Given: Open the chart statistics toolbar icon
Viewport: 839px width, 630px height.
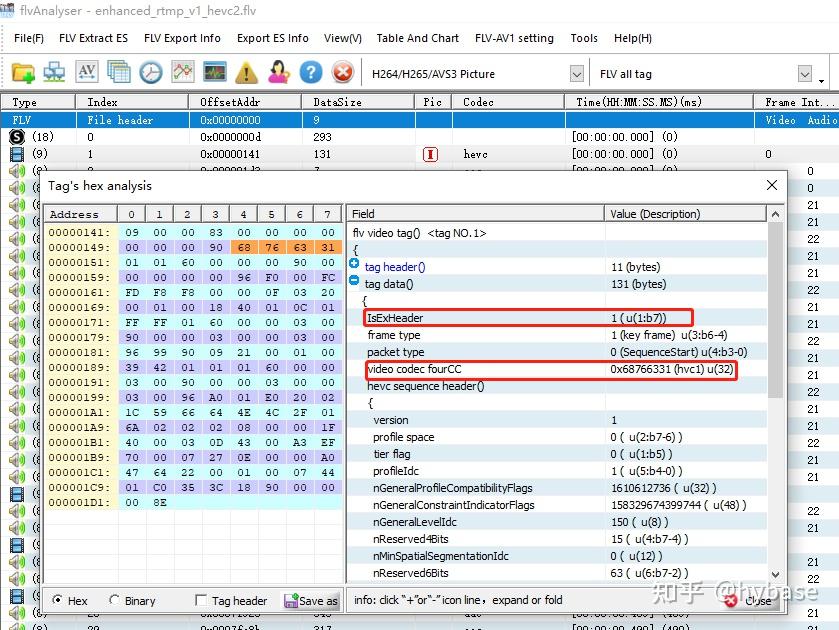Looking at the screenshot, I should click(x=182, y=73).
